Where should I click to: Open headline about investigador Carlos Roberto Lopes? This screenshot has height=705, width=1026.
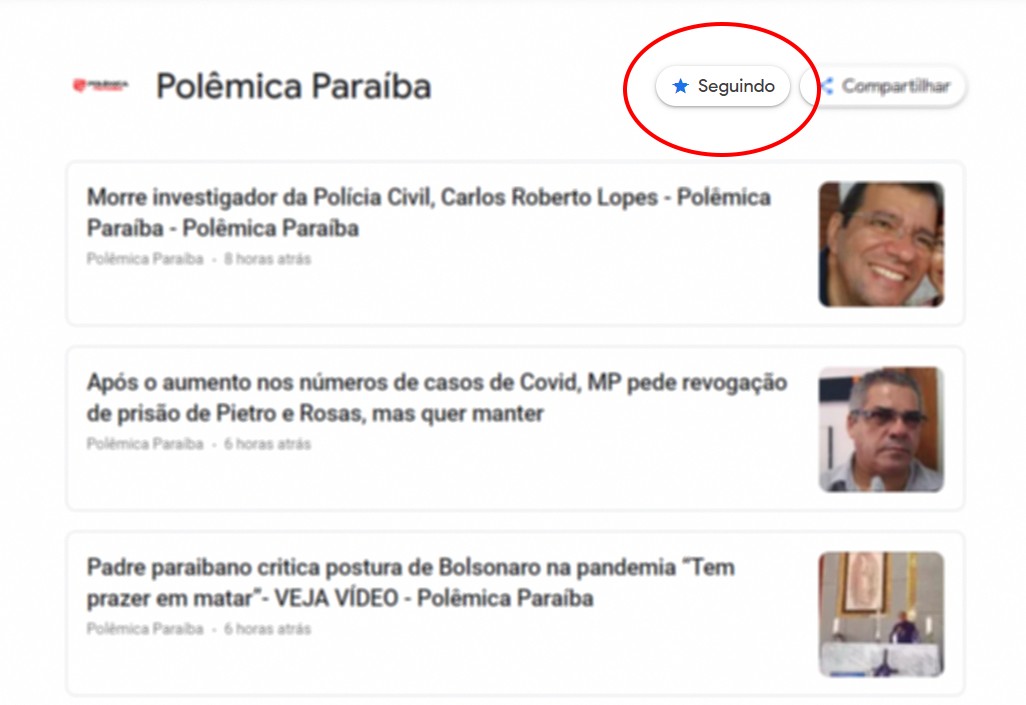(x=429, y=213)
